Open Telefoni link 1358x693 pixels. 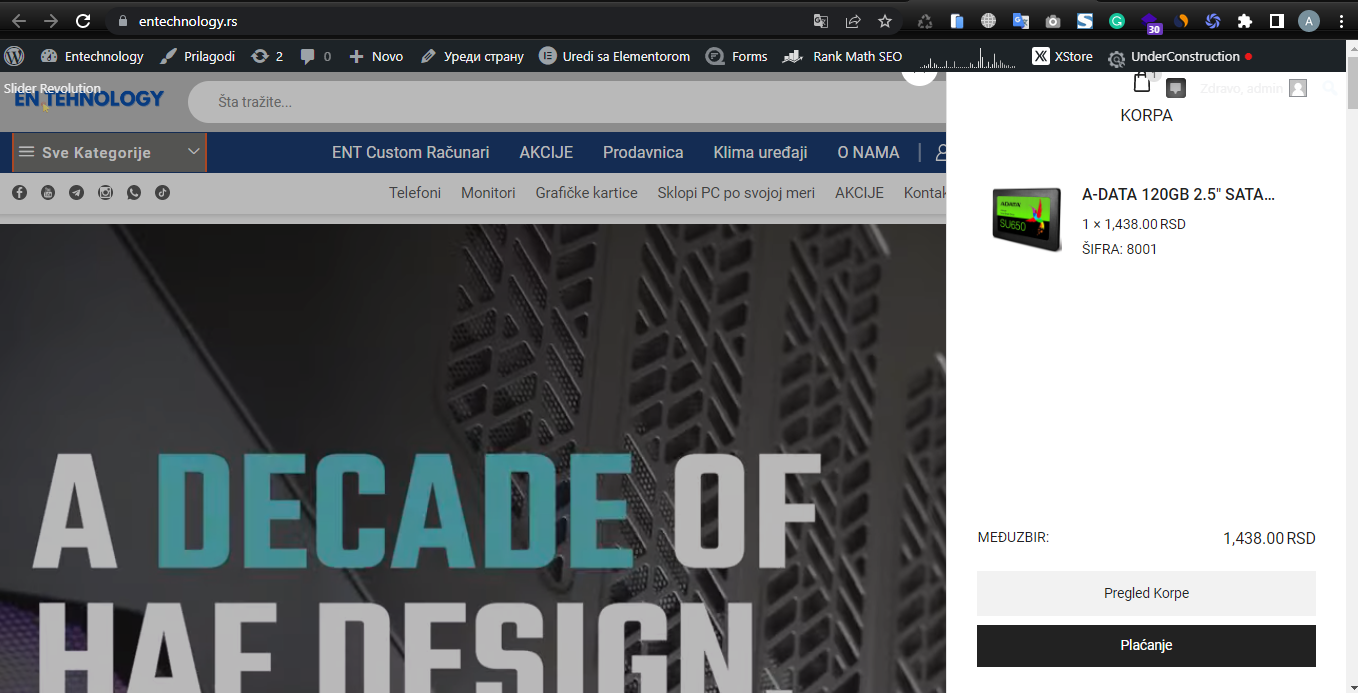[x=415, y=192]
